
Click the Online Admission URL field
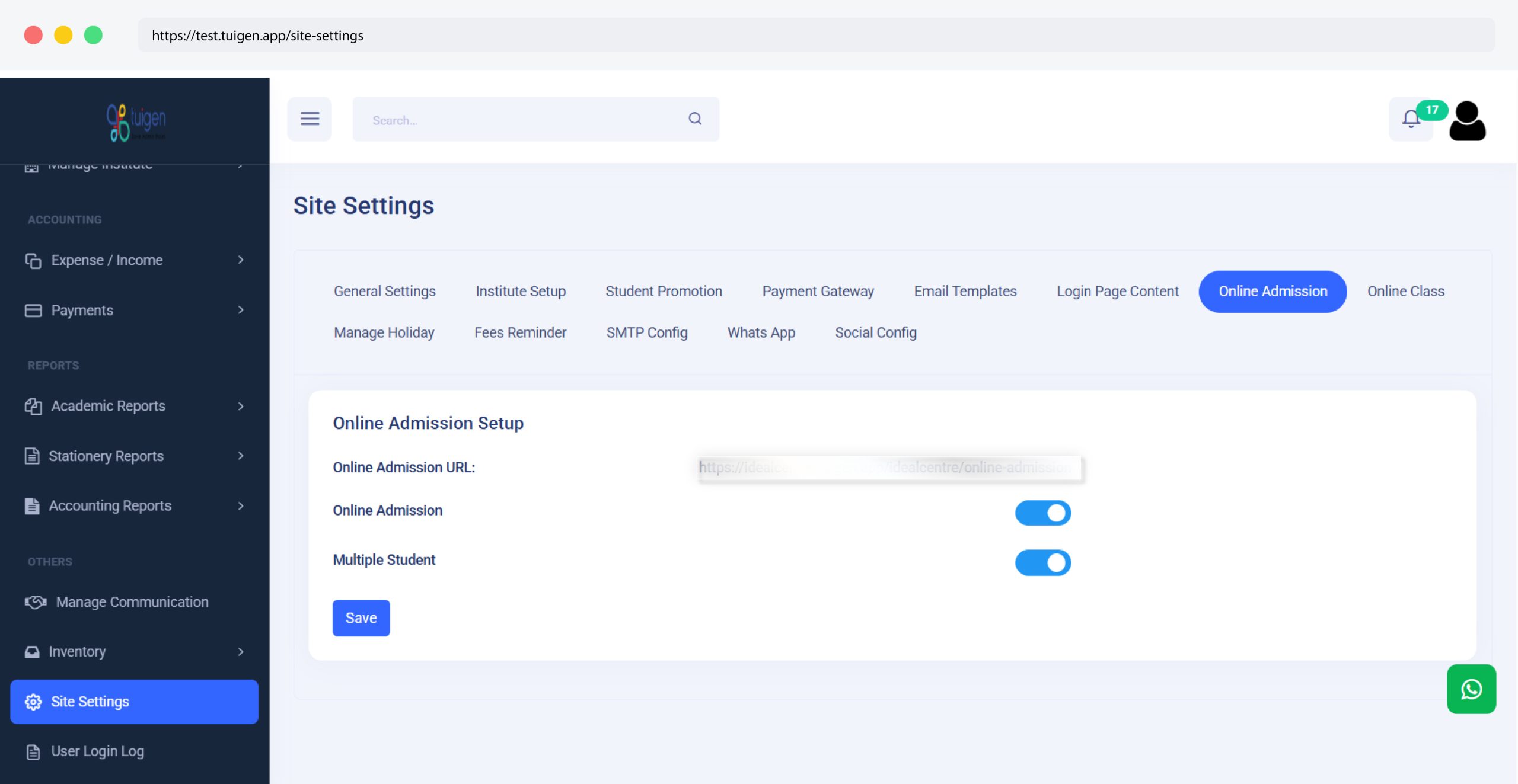888,468
